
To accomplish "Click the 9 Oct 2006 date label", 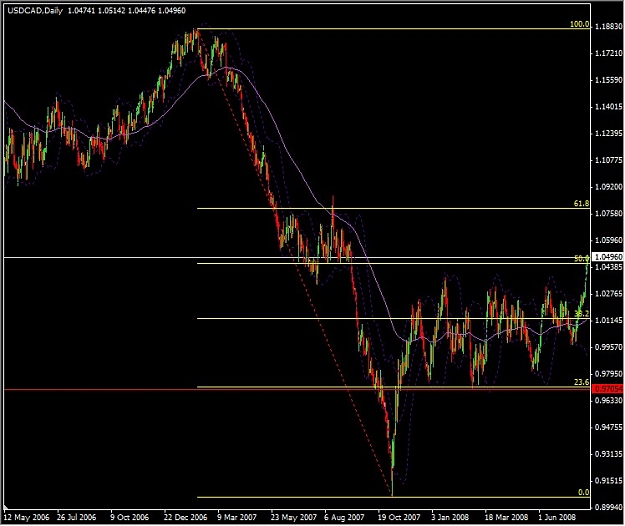I will (129, 517).
